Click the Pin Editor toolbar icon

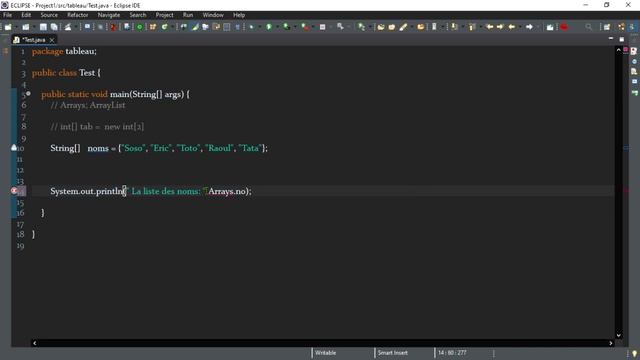coord(550,27)
